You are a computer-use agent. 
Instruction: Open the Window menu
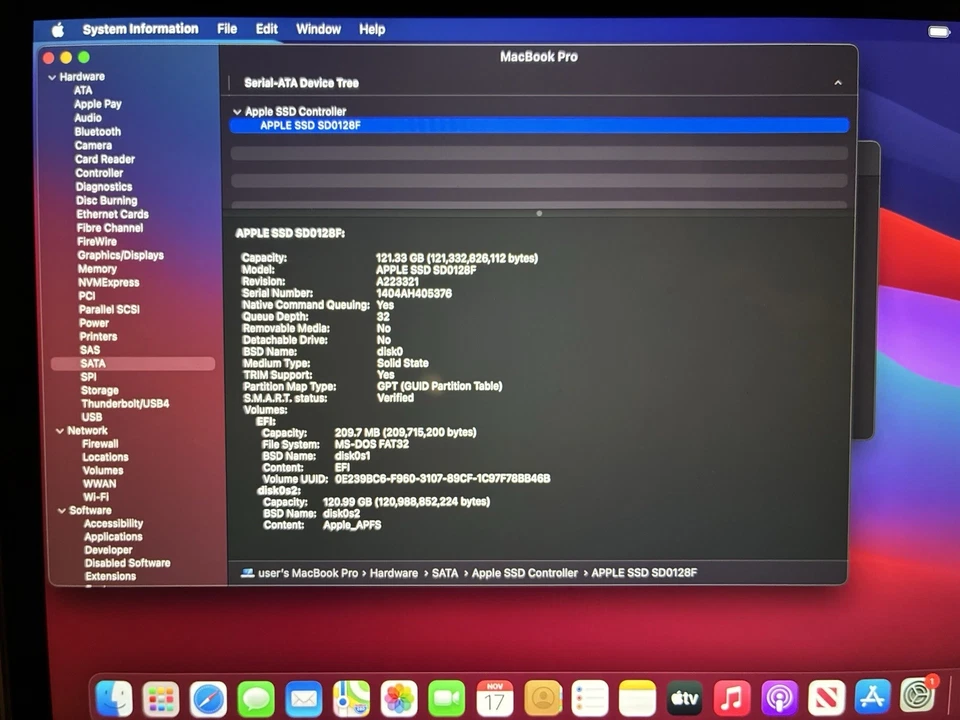click(318, 29)
